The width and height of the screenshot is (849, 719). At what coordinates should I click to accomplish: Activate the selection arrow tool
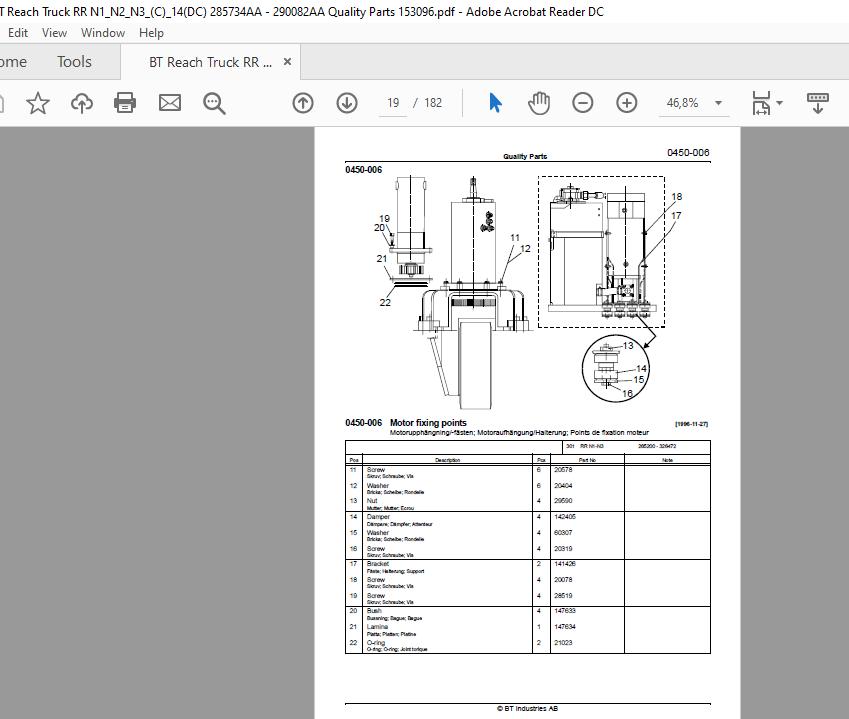tap(495, 103)
